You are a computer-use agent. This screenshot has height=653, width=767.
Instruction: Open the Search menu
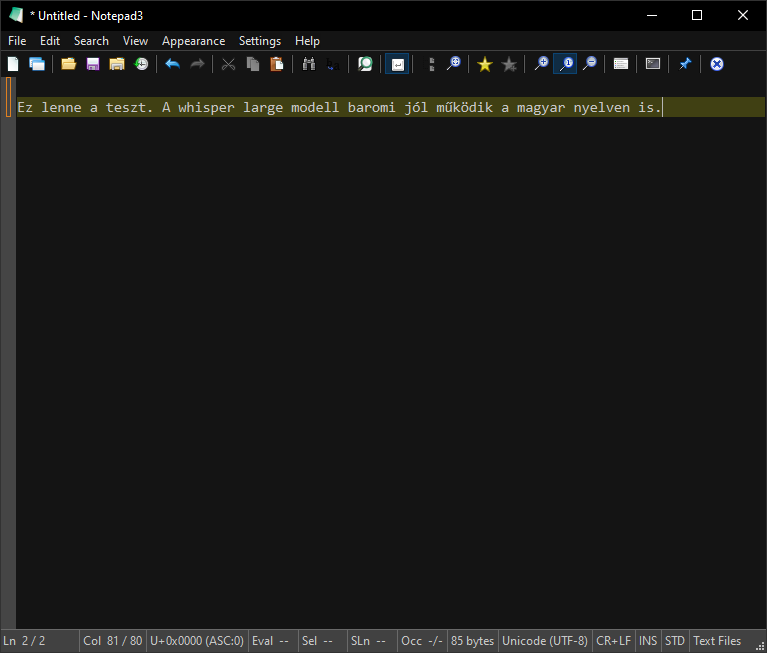[x=91, y=41]
